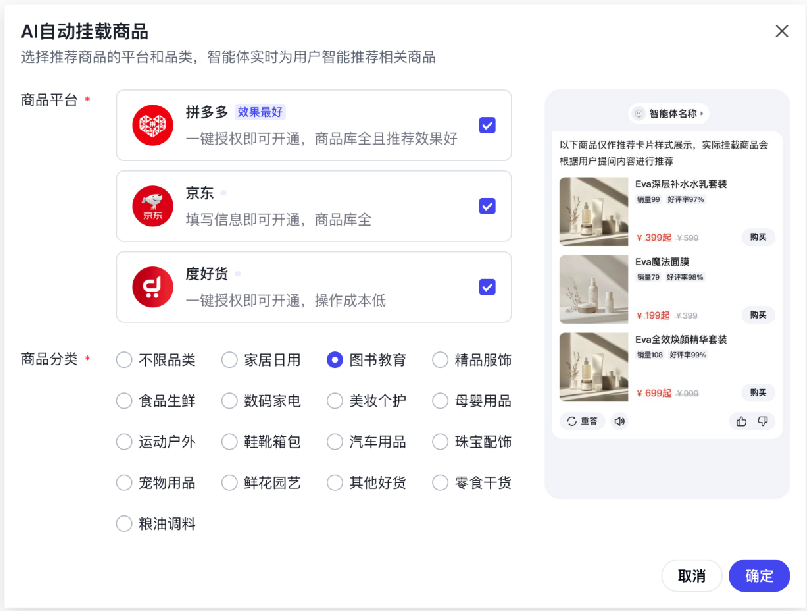Pick the 数码家电 category radio
Screen dimensions: 807x611
point(229,400)
